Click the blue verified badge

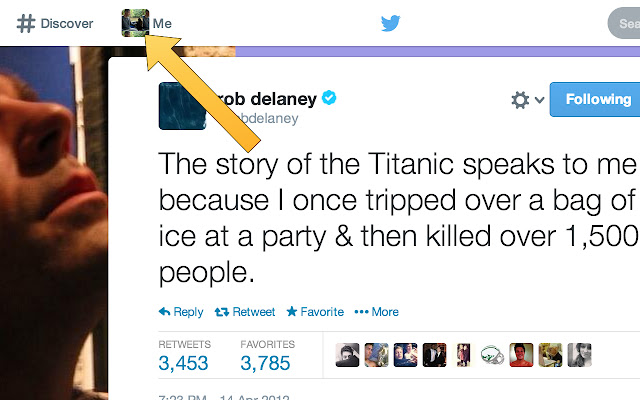point(329,98)
